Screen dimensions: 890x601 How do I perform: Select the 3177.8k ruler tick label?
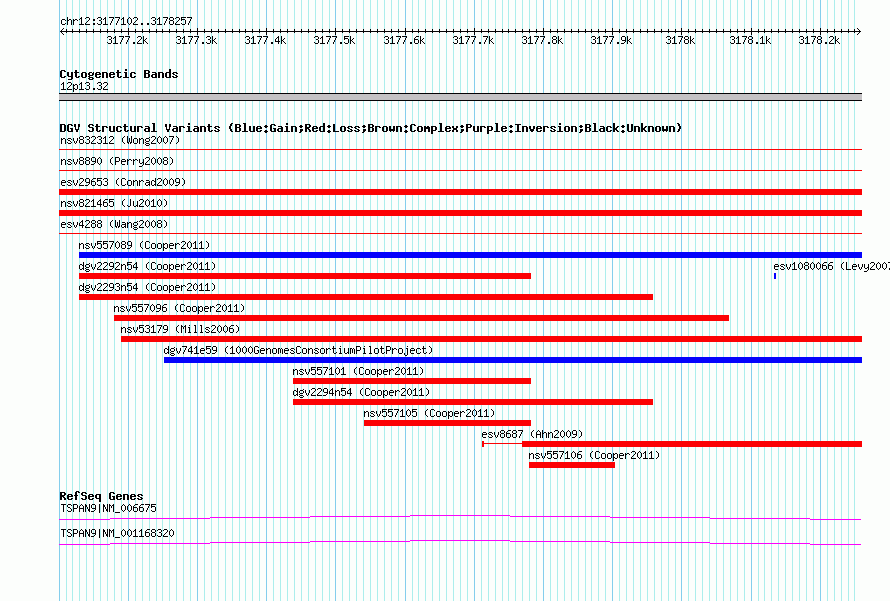tap(542, 40)
